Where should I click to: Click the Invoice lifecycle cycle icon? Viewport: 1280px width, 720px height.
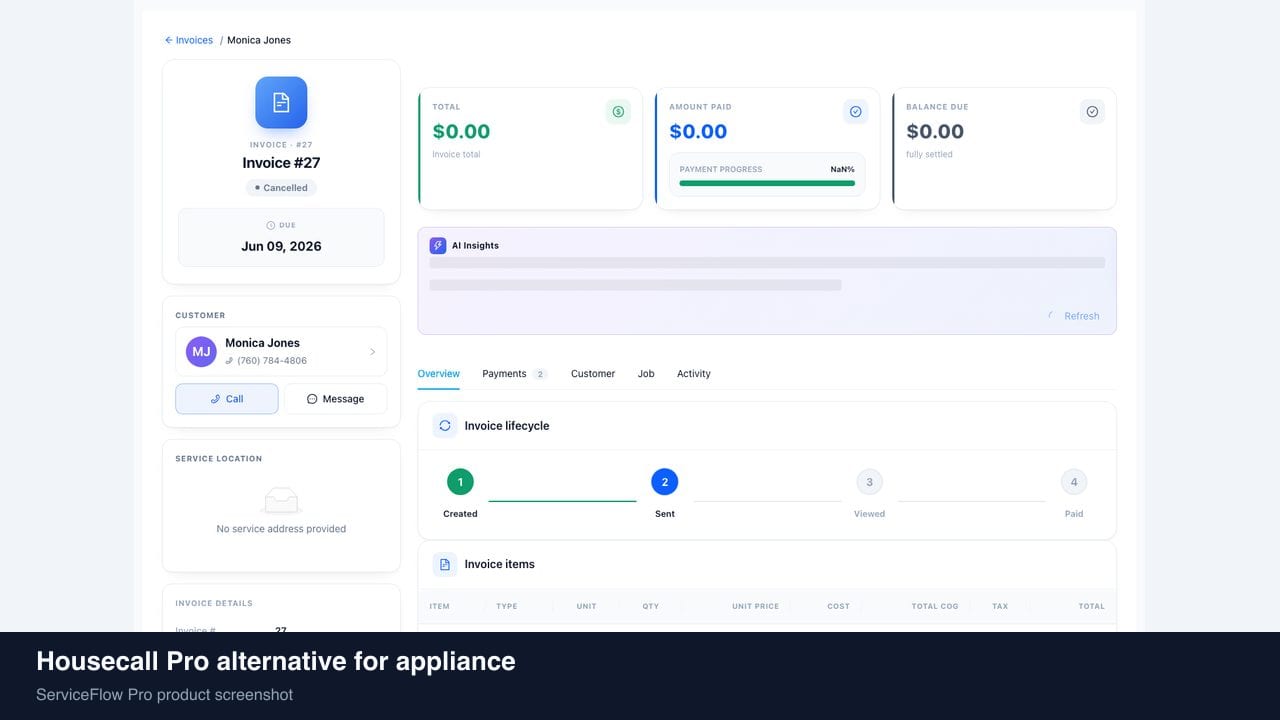click(445, 425)
